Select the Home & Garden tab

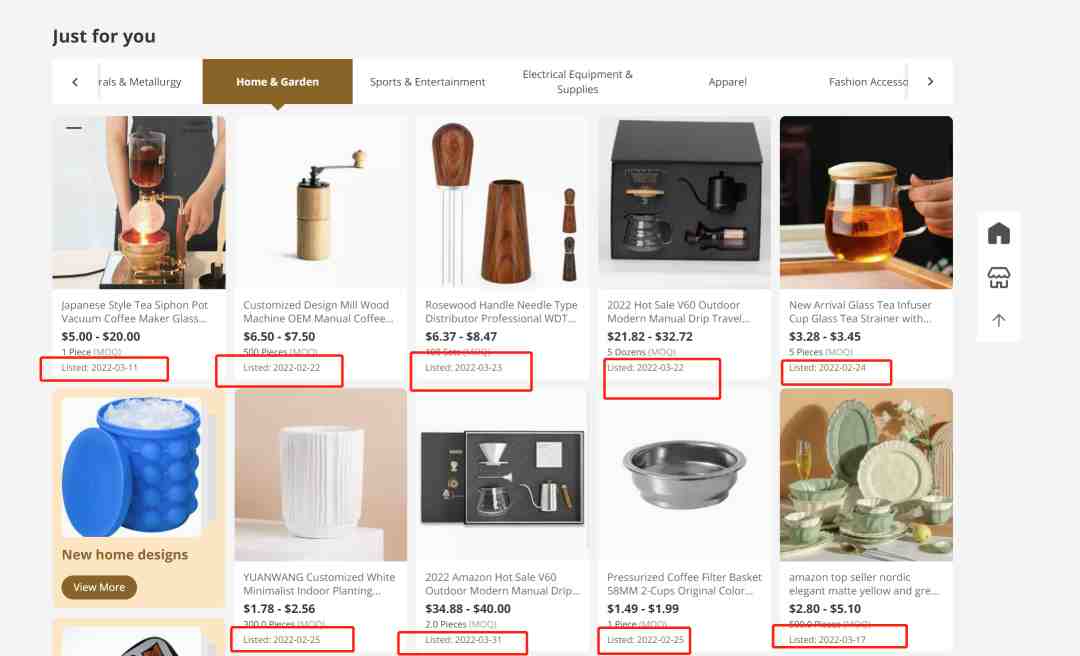[278, 81]
